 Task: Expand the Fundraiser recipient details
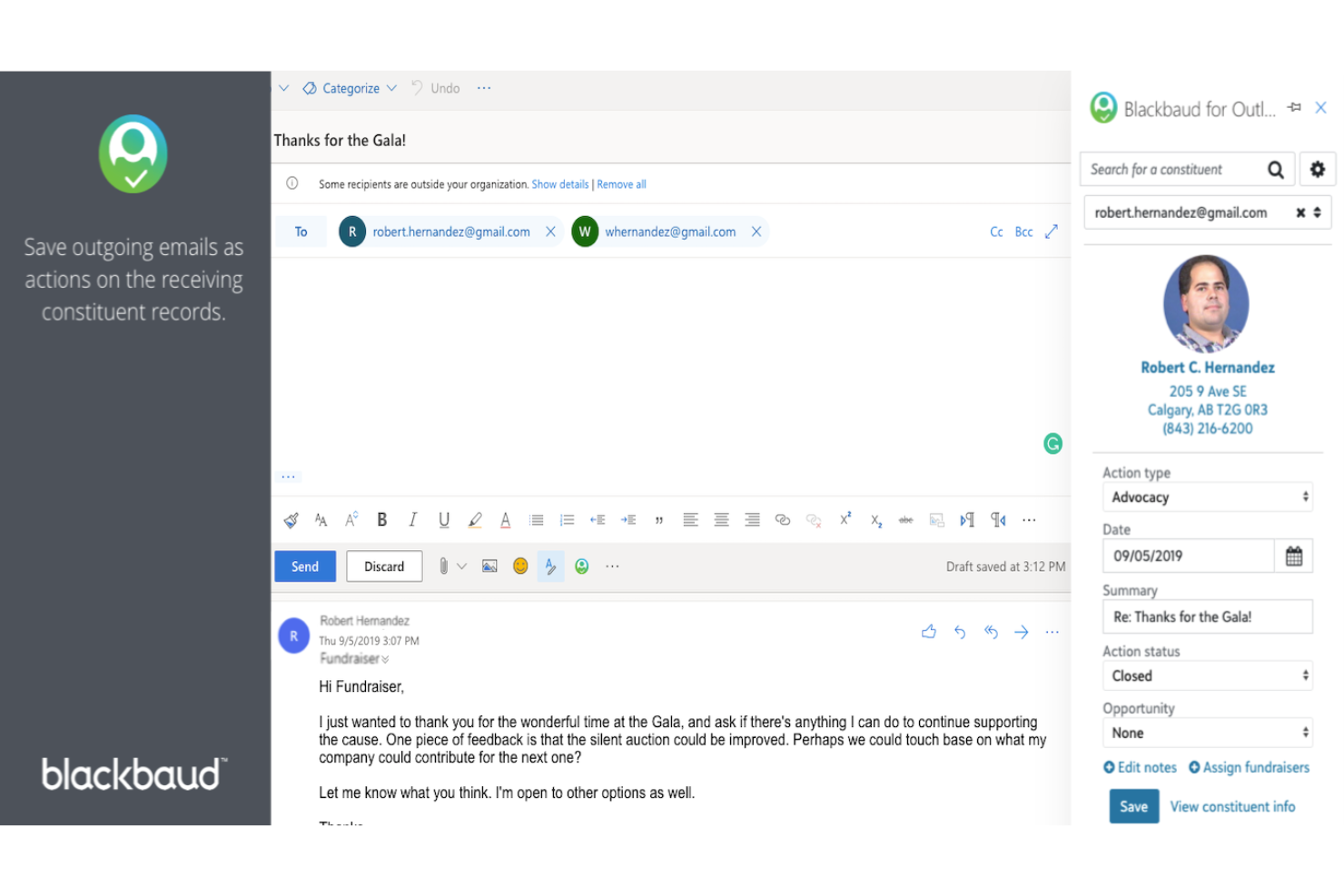coord(385,660)
